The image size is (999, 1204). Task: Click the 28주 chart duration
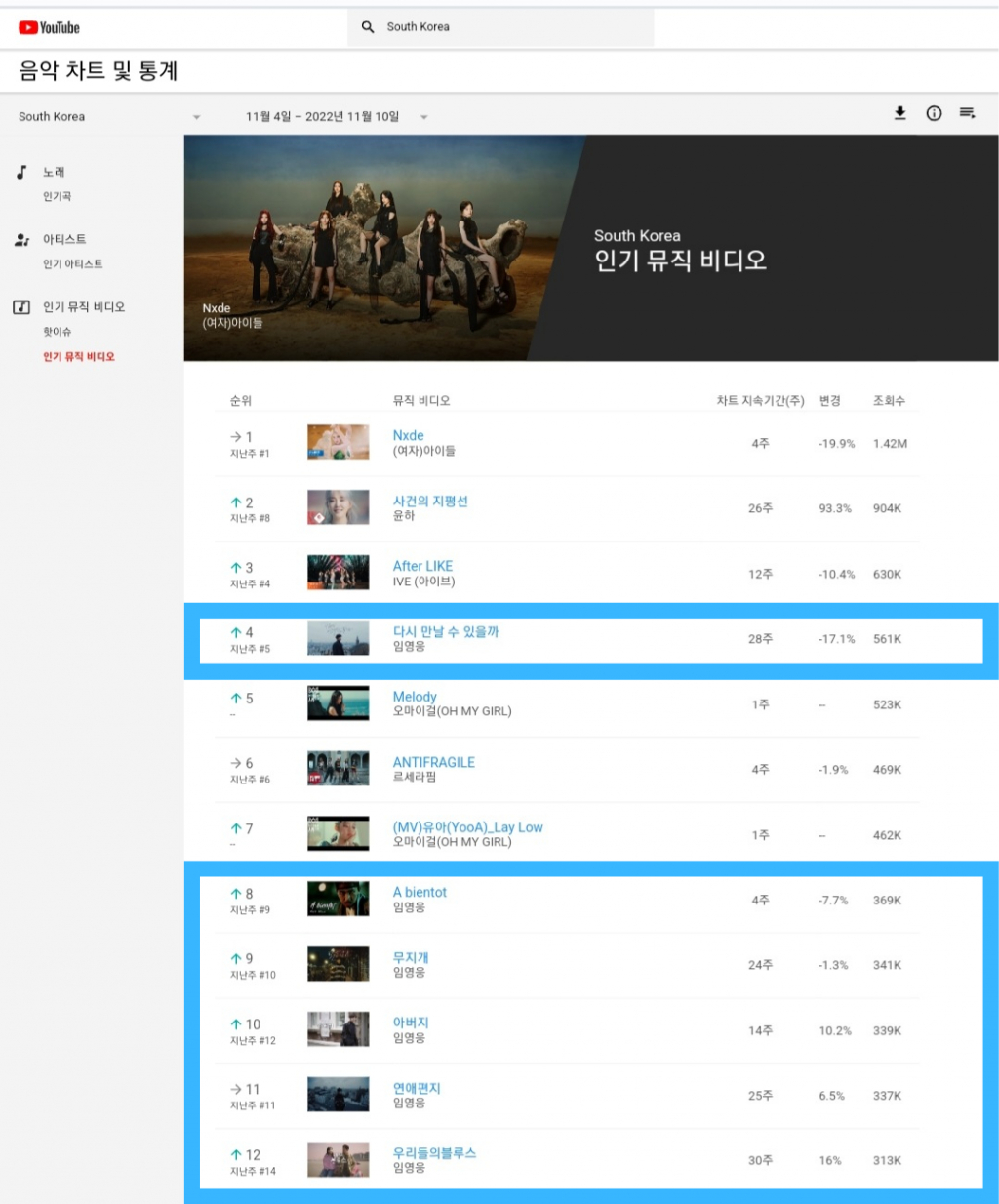(761, 639)
